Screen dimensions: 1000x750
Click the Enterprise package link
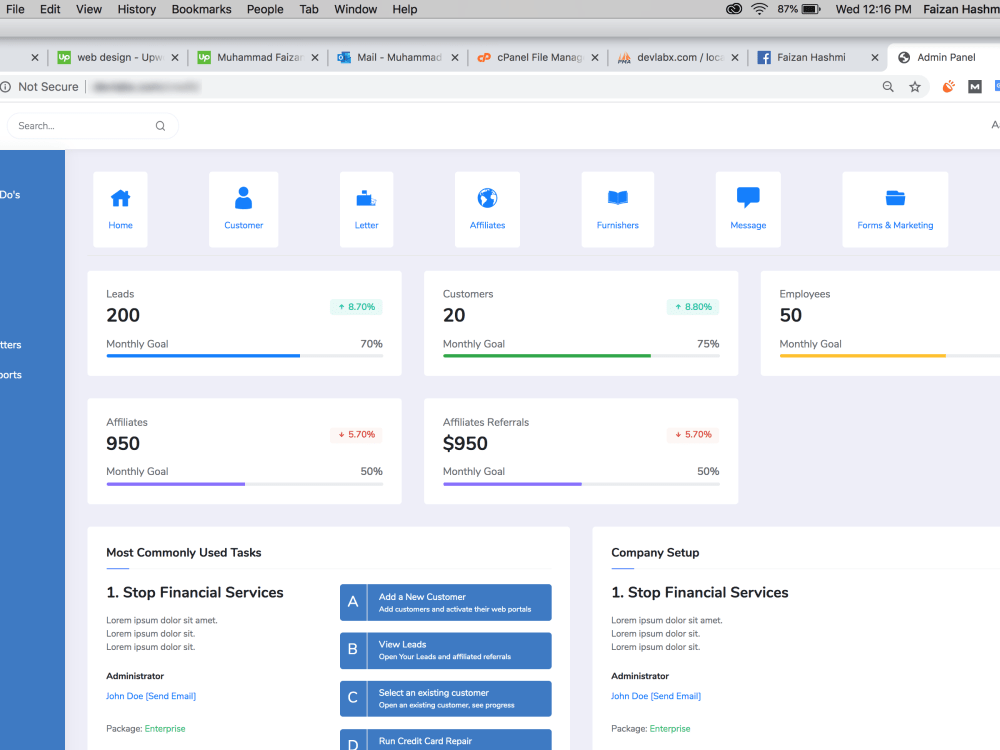coord(166,729)
